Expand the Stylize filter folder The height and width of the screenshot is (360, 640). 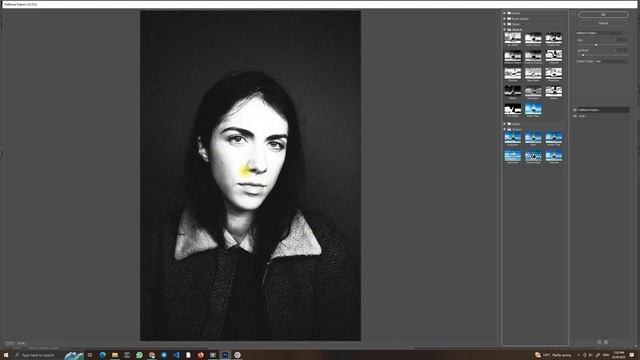pyautogui.click(x=504, y=124)
